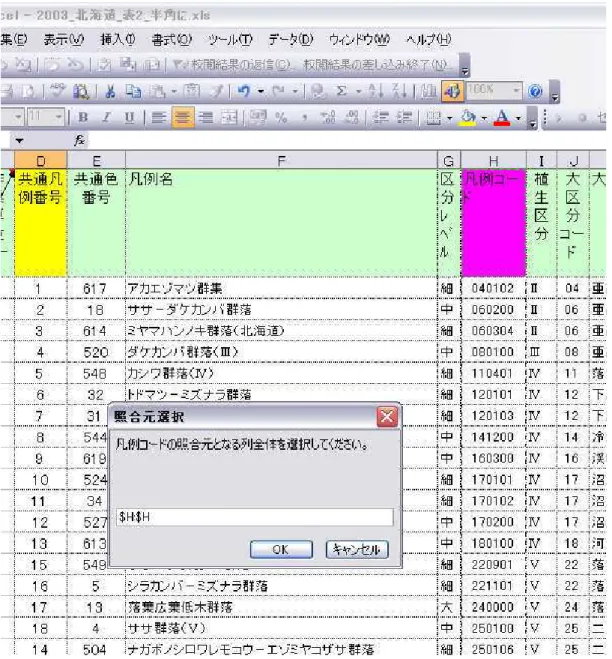Click the Insert Hyperlink icon

pos(319,91)
